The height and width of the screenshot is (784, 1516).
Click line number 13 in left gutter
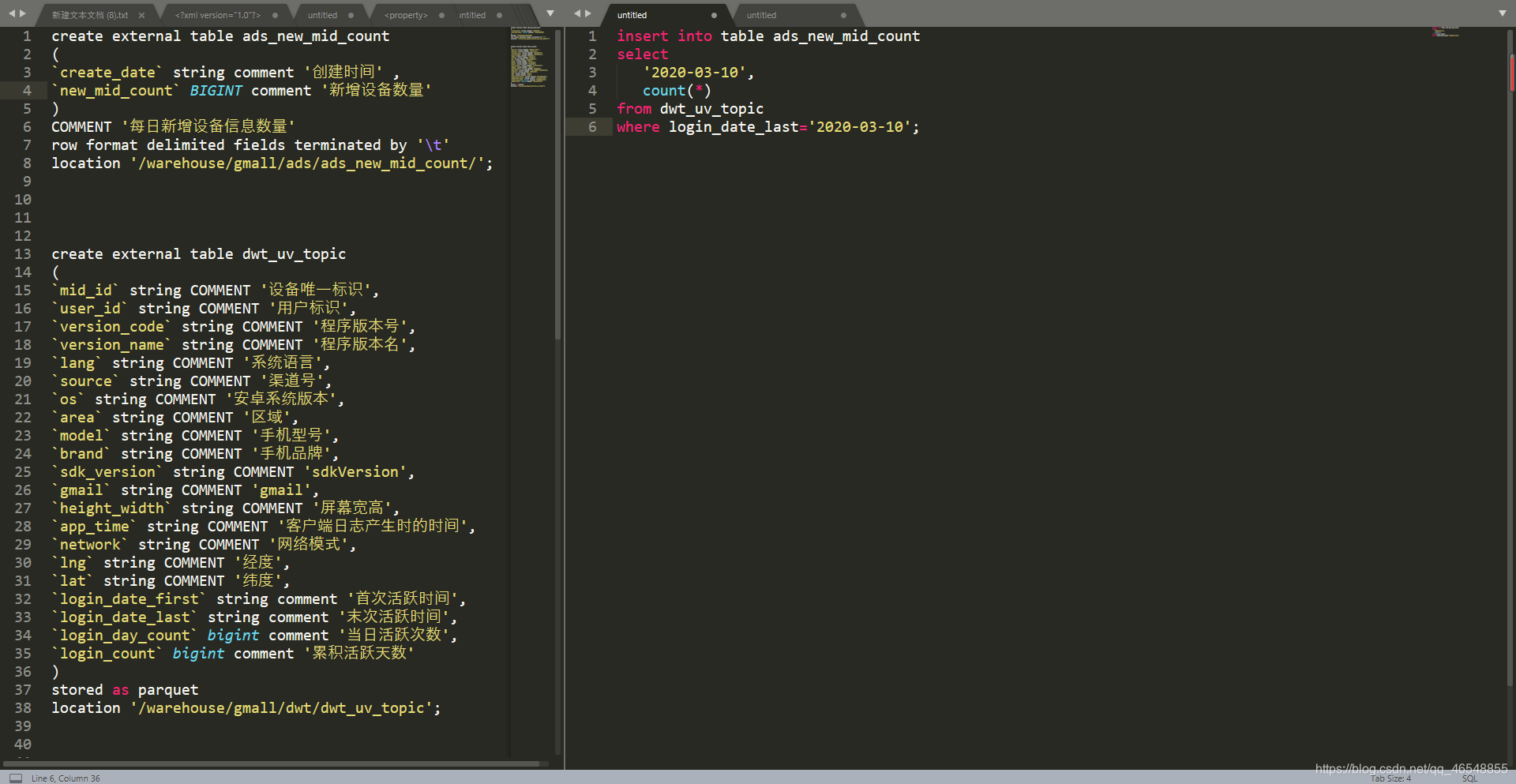23,254
